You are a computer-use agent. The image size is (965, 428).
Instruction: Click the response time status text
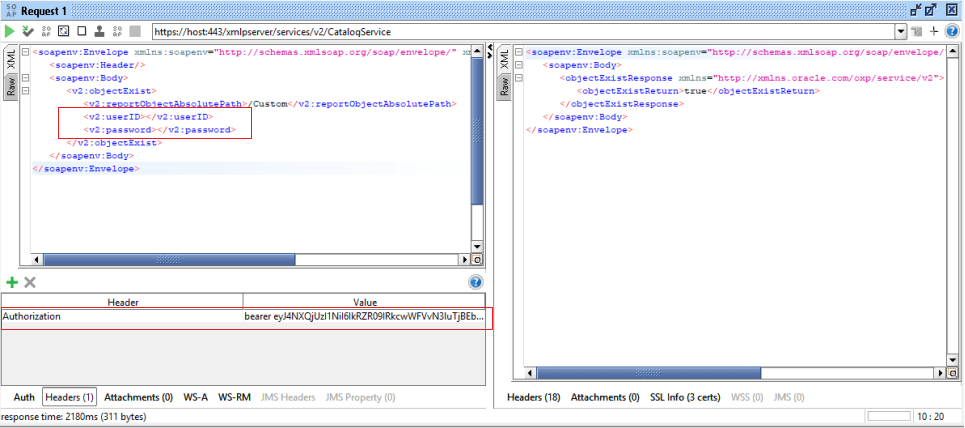pos(74,417)
